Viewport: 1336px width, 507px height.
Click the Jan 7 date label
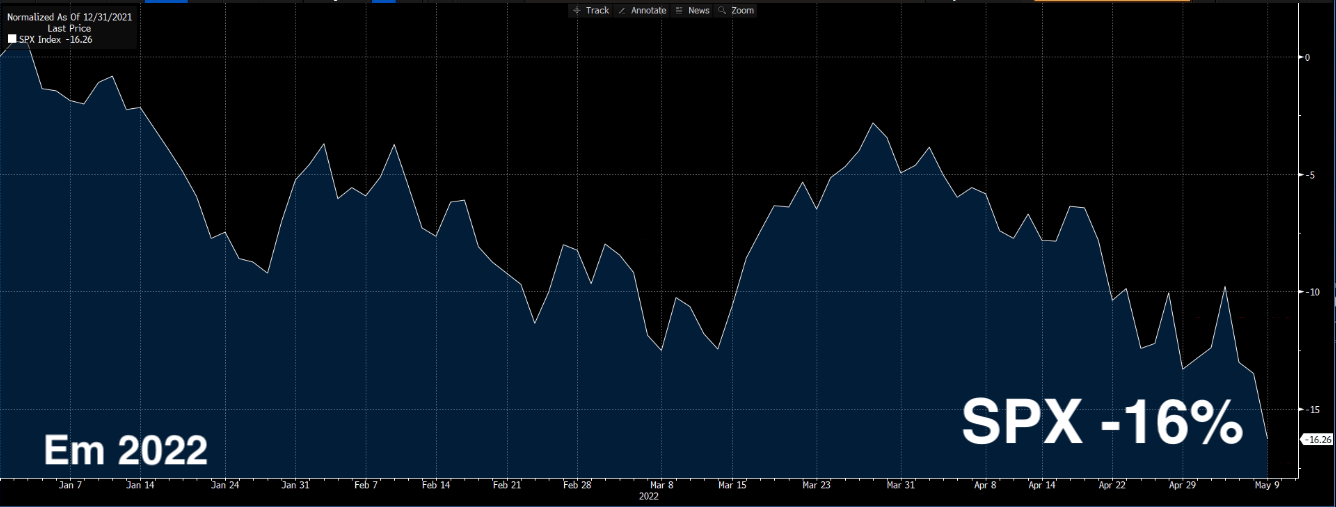pos(70,485)
